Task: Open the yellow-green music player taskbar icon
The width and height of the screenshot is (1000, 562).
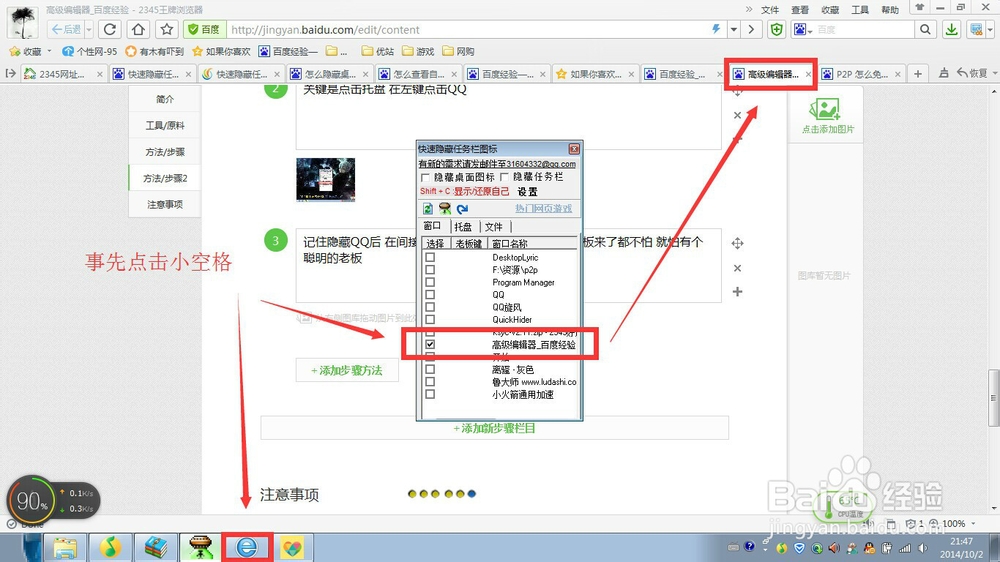Action: pyautogui.click(x=110, y=547)
